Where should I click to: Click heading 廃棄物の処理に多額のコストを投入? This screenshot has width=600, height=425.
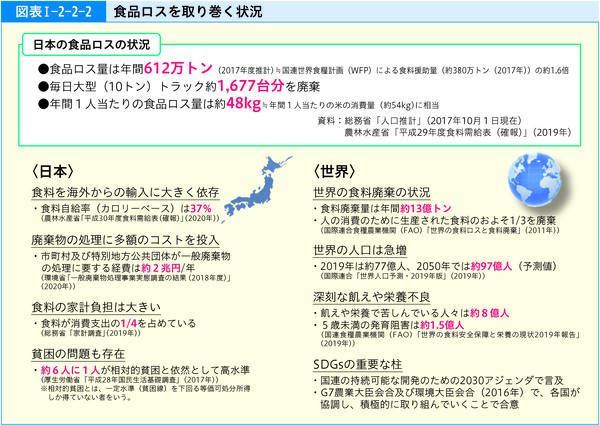point(125,240)
